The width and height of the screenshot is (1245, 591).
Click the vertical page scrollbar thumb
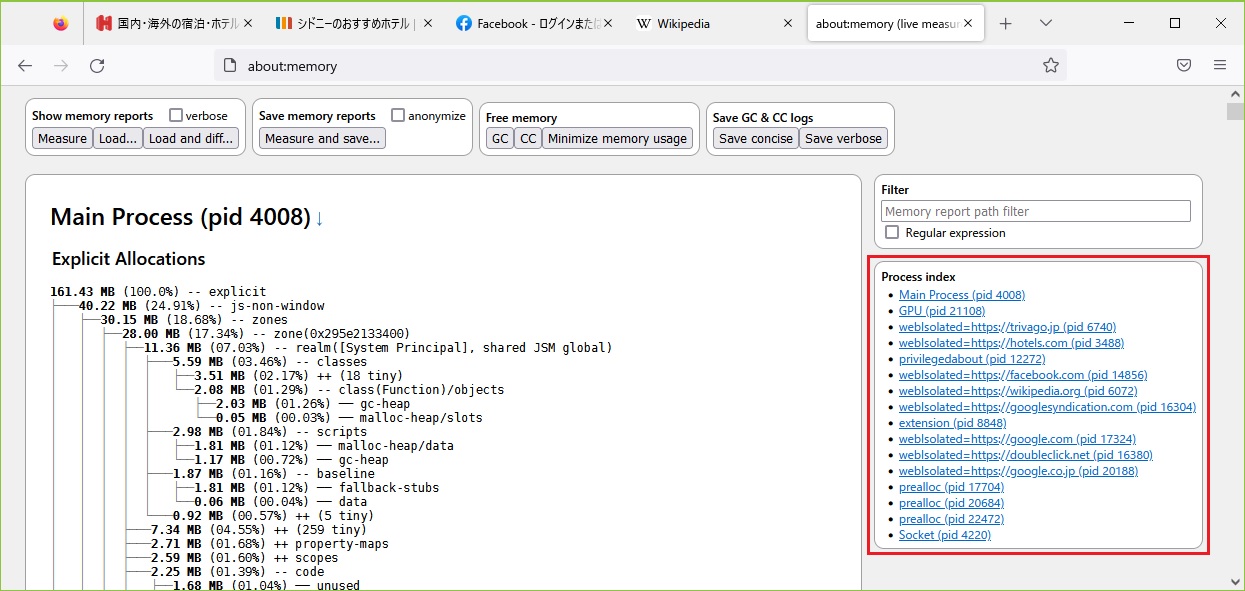coord(1235,111)
